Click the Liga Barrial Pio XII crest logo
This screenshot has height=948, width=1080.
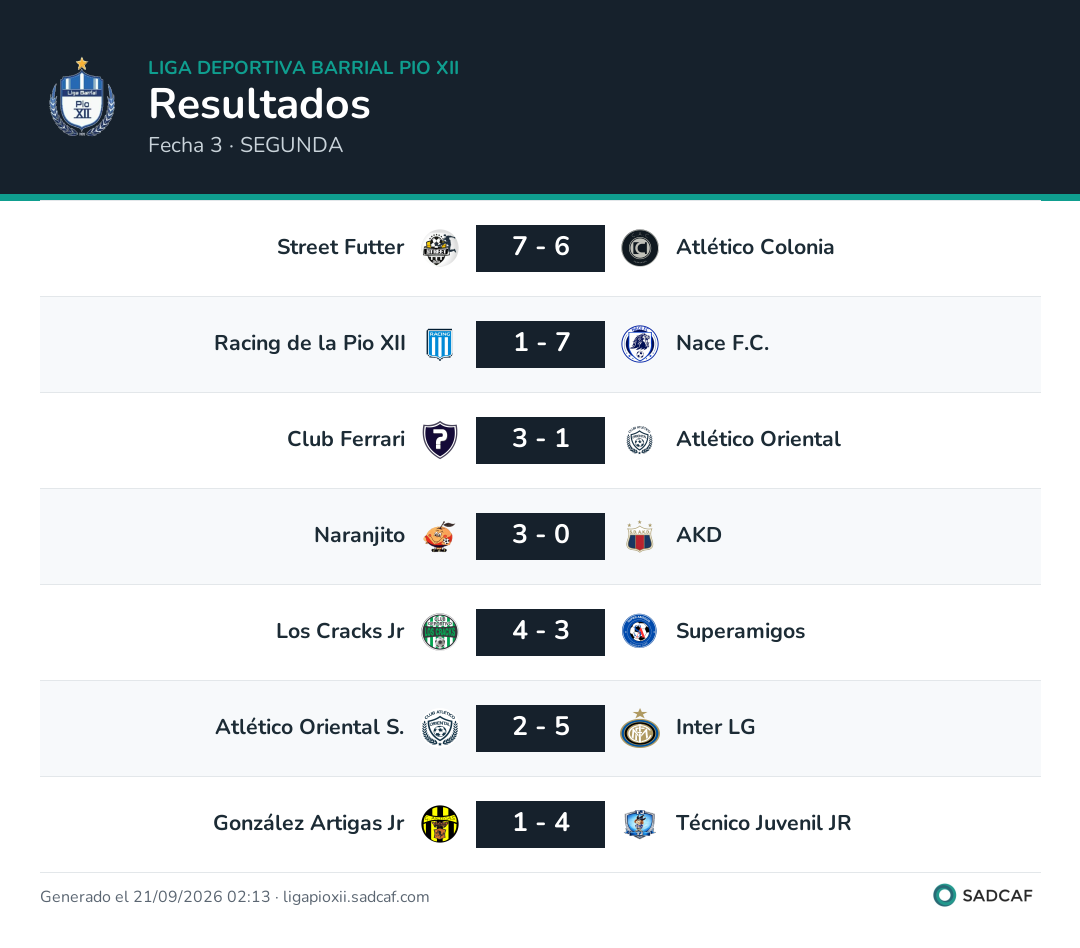pyautogui.click(x=82, y=97)
